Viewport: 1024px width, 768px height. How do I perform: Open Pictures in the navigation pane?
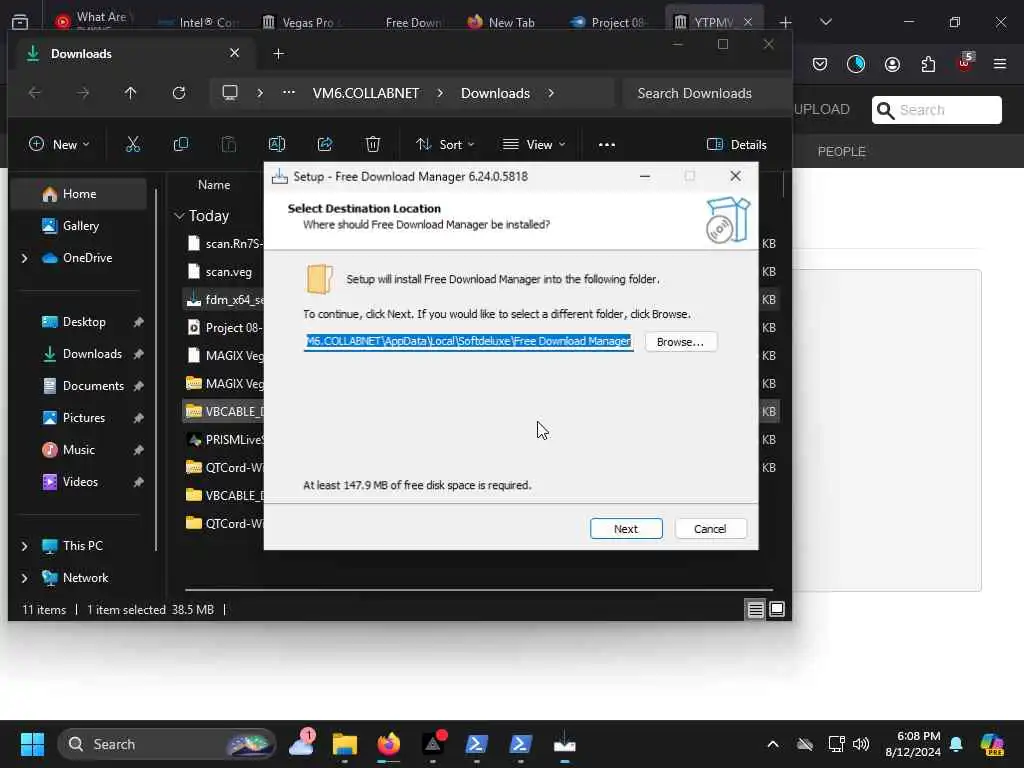click(x=83, y=418)
